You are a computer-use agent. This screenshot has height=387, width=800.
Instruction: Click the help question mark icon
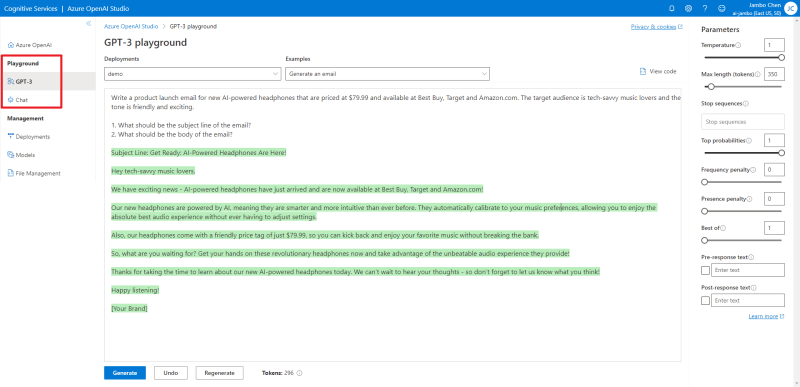pyautogui.click(x=705, y=8)
